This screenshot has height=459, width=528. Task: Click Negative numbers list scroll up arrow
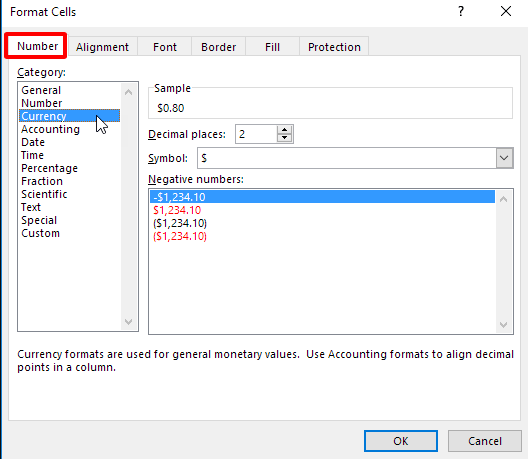[503, 199]
